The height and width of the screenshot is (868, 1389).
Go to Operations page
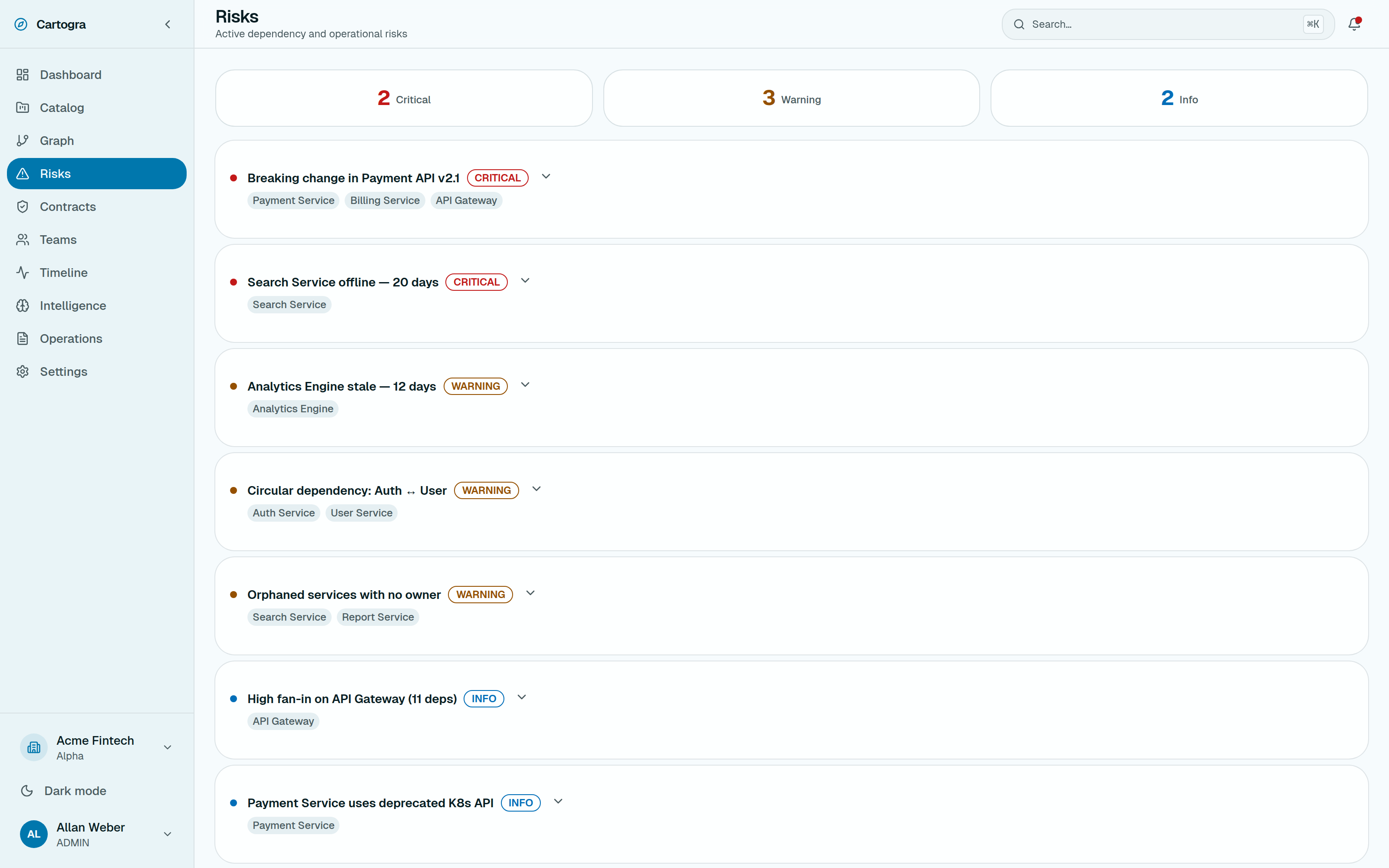[x=96, y=339]
